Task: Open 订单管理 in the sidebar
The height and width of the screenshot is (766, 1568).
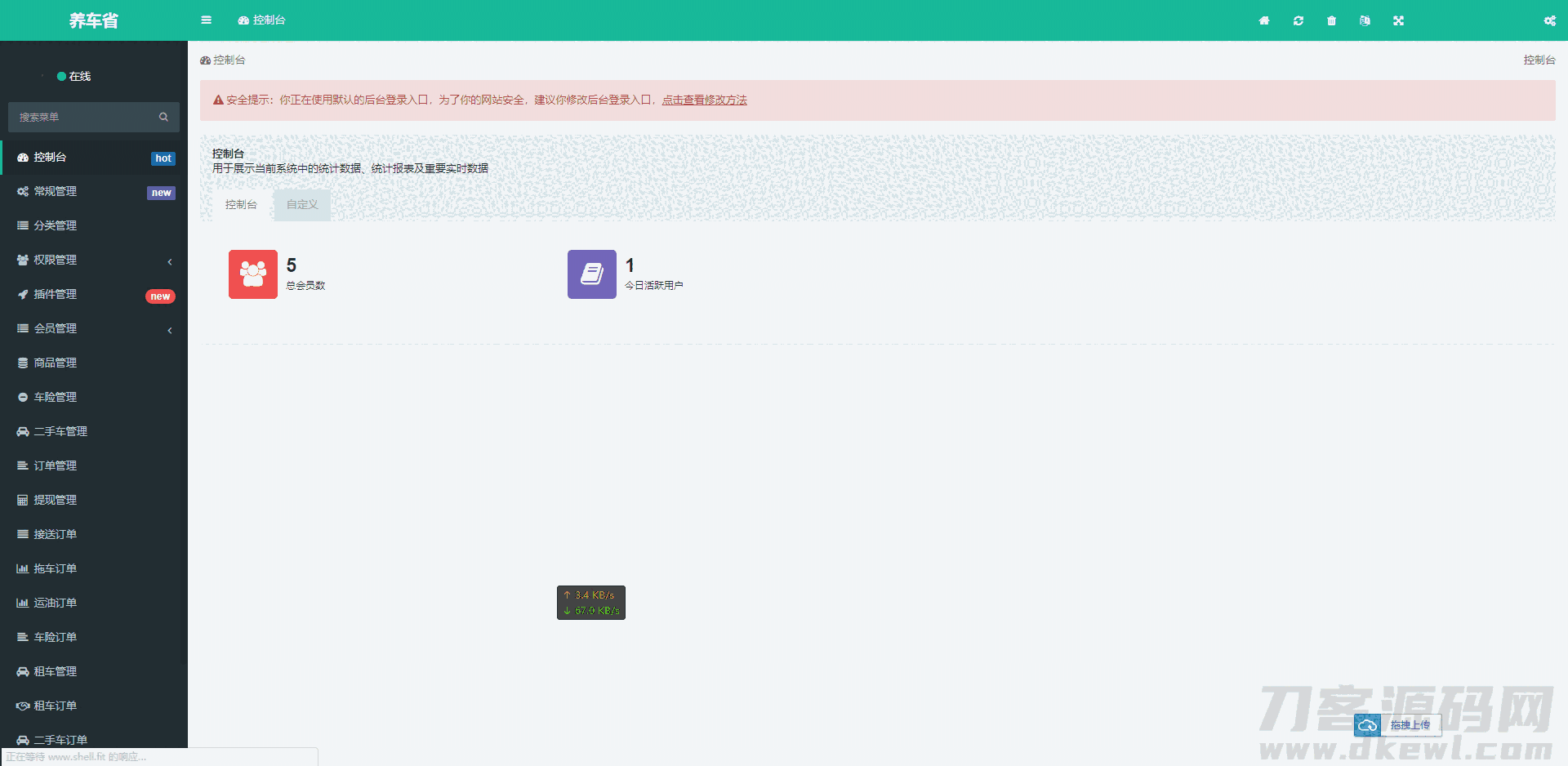Action: (94, 465)
